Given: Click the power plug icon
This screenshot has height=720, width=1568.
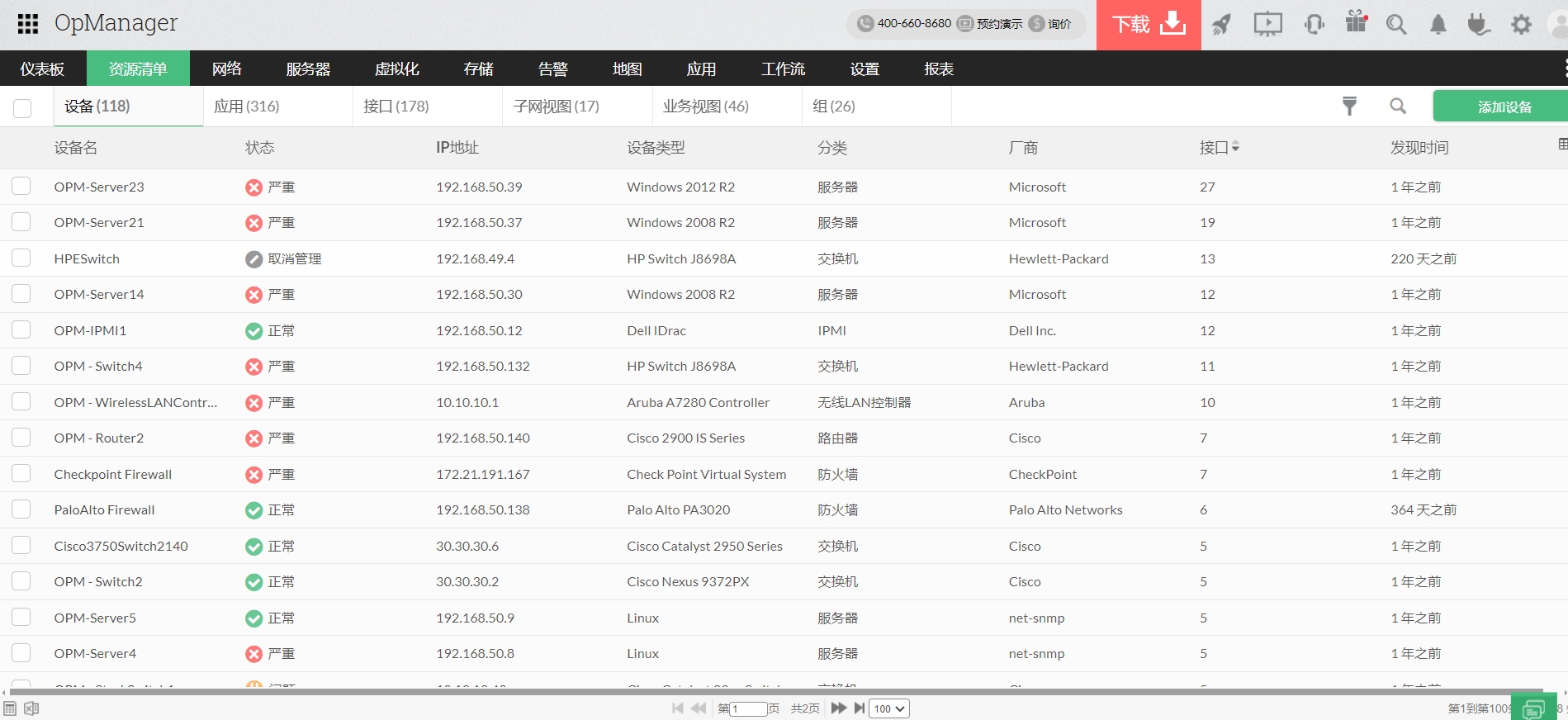Looking at the screenshot, I should (x=1478, y=25).
